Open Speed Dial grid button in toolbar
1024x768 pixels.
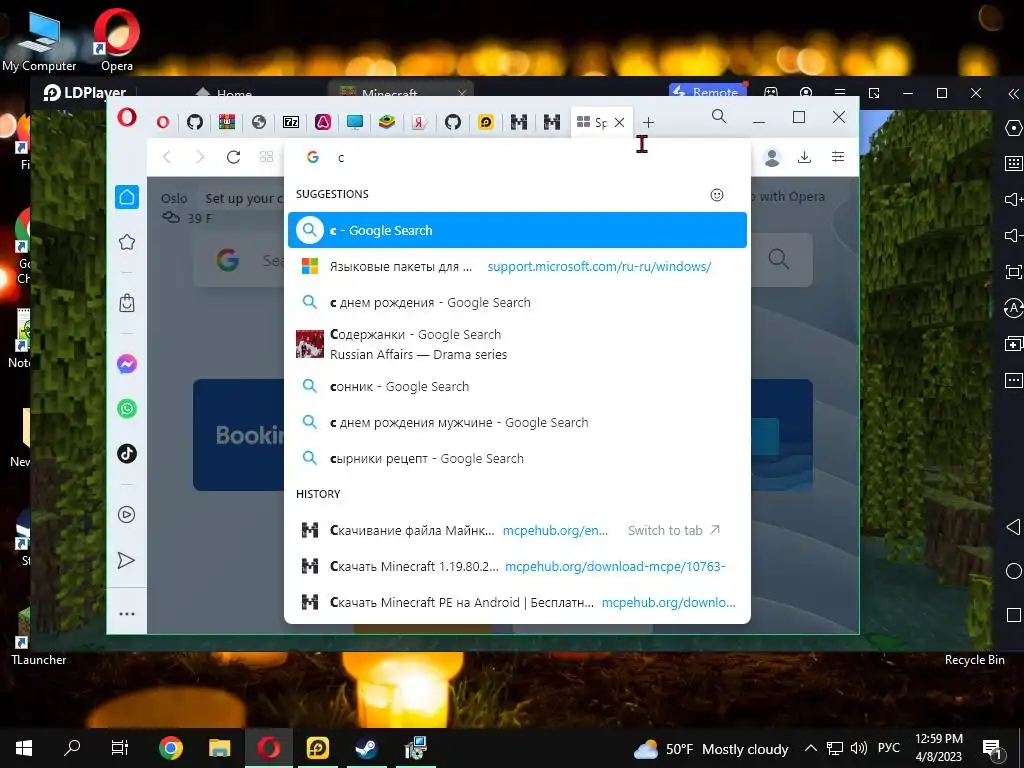266,157
